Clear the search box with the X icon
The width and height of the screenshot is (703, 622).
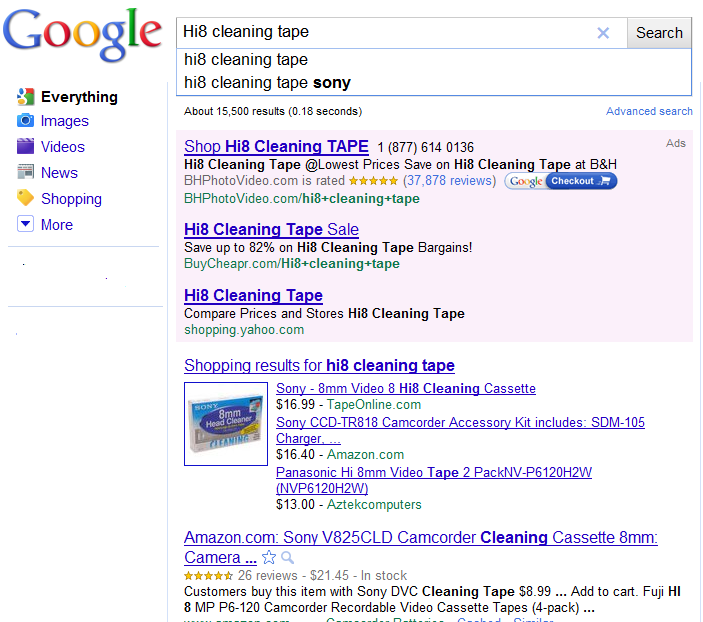click(x=603, y=33)
